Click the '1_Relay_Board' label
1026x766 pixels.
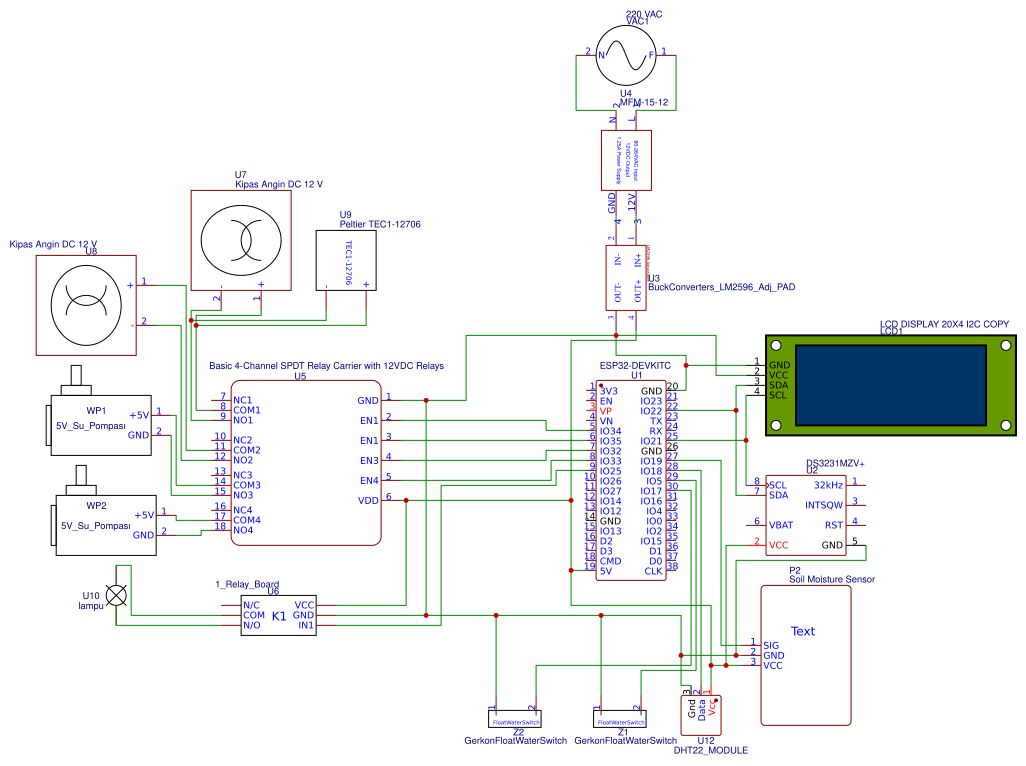click(x=247, y=584)
